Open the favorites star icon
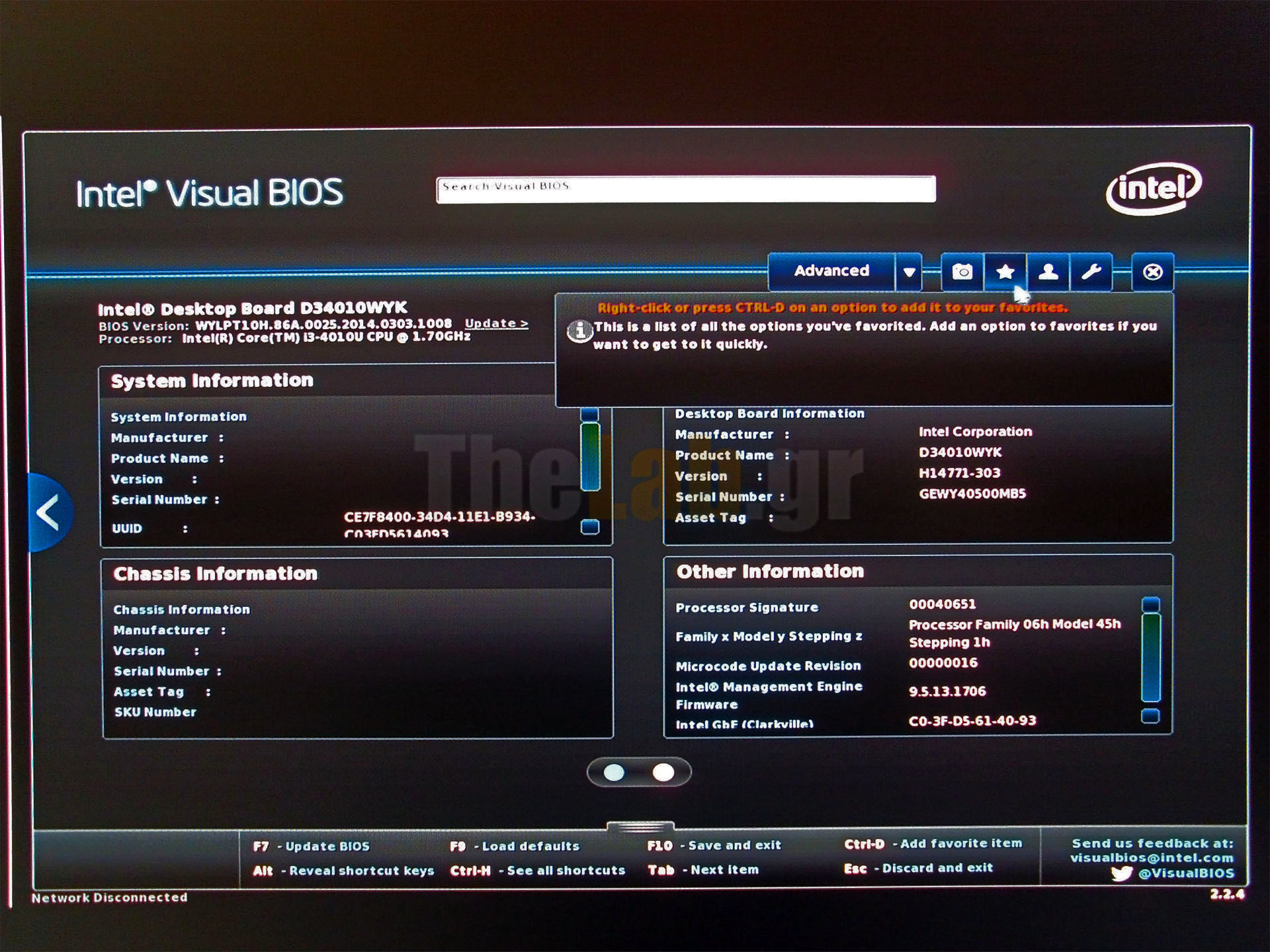Screen dimensions: 1270x952 1005,272
